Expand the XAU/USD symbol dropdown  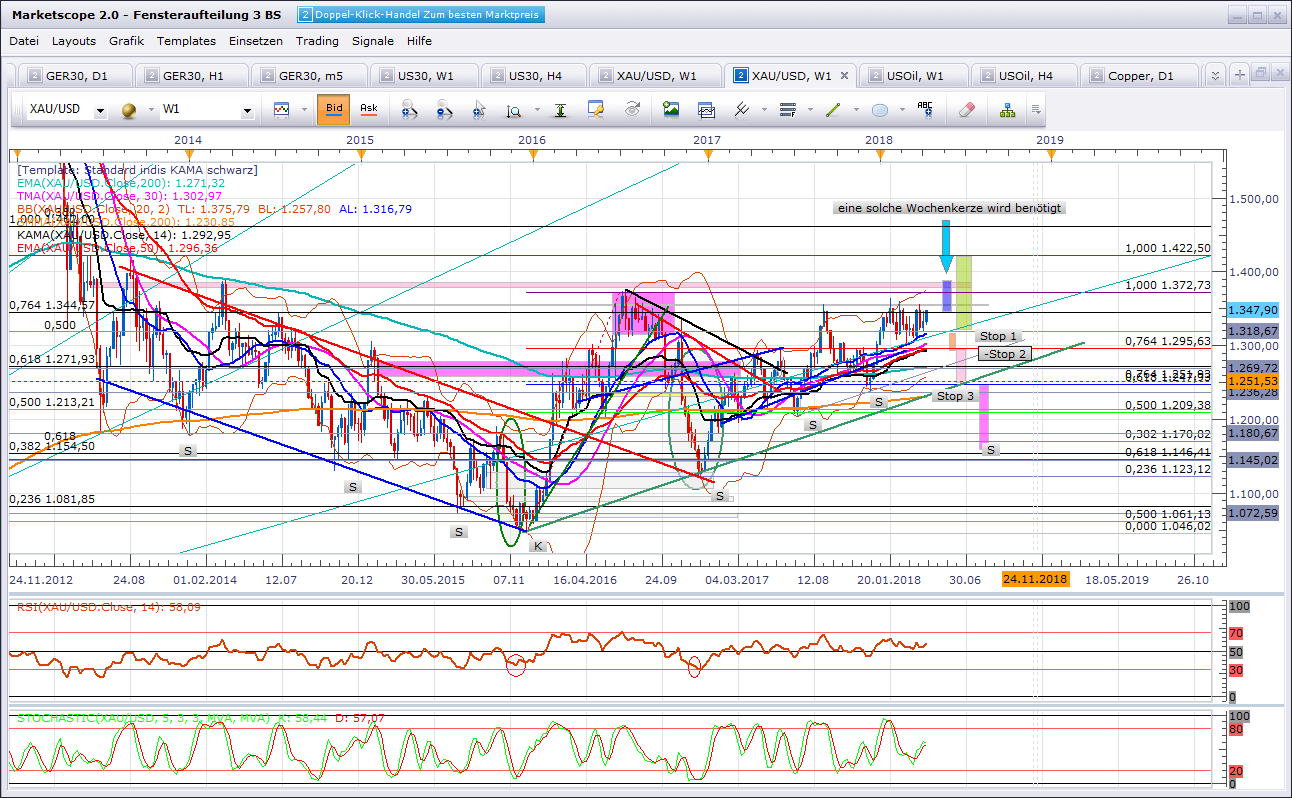click(101, 111)
